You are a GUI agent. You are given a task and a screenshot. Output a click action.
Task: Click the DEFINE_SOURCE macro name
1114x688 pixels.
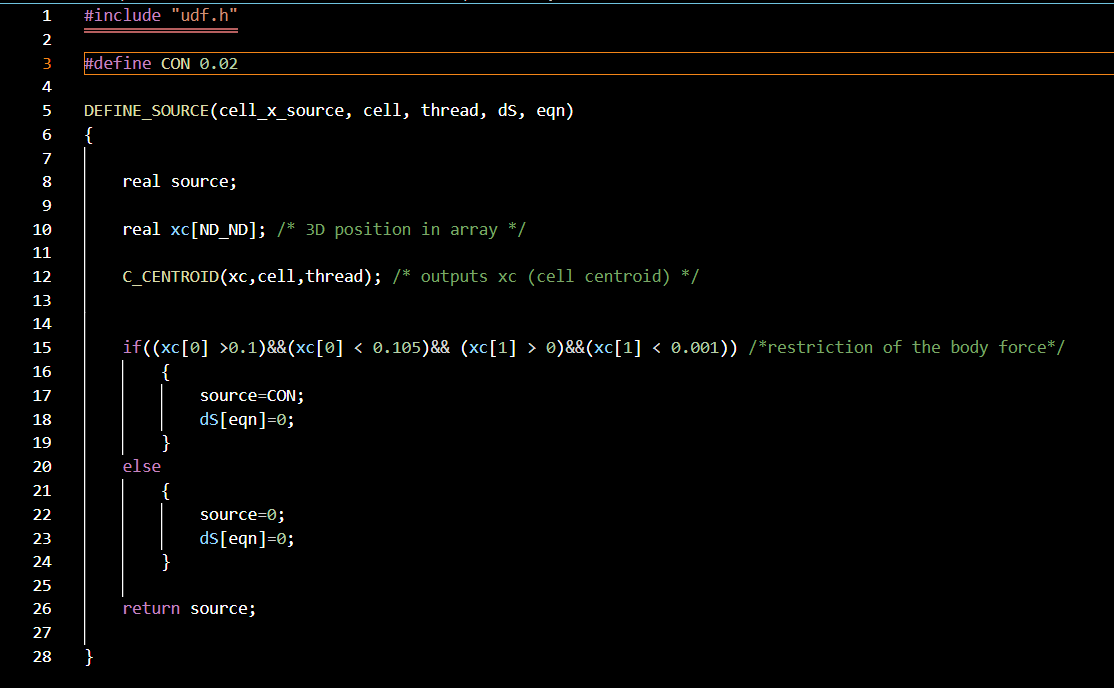[147, 111]
